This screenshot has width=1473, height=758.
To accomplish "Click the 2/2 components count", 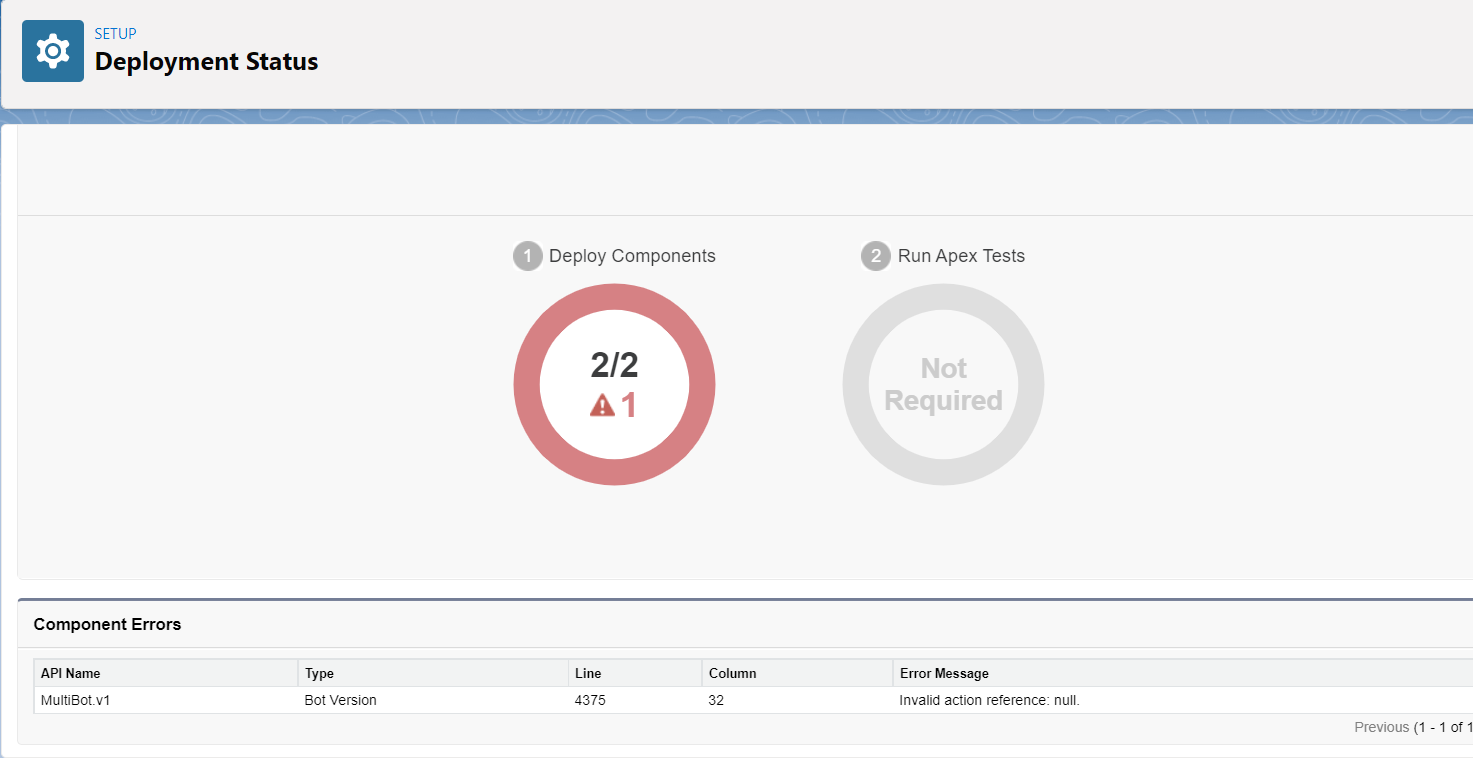I will [614, 365].
